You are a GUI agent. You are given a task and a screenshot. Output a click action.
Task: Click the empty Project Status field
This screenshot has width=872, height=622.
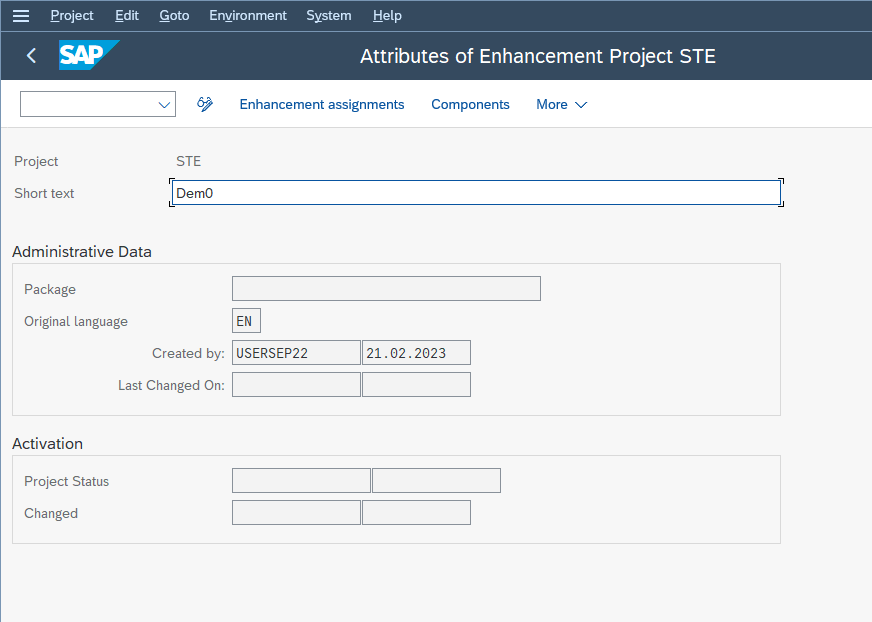click(x=300, y=480)
